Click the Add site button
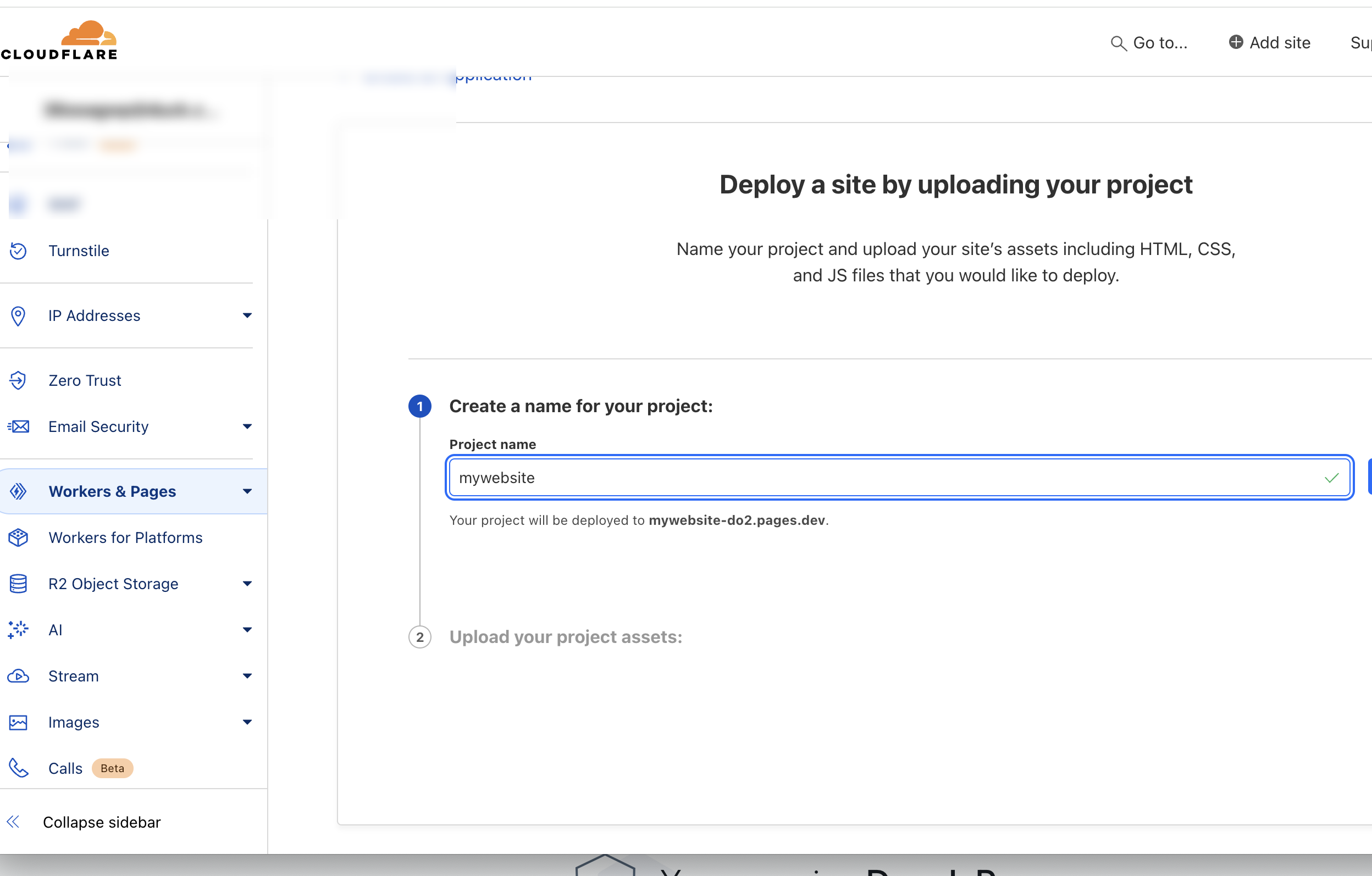The height and width of the screenshot is (876, 1372). [1269, 43]
